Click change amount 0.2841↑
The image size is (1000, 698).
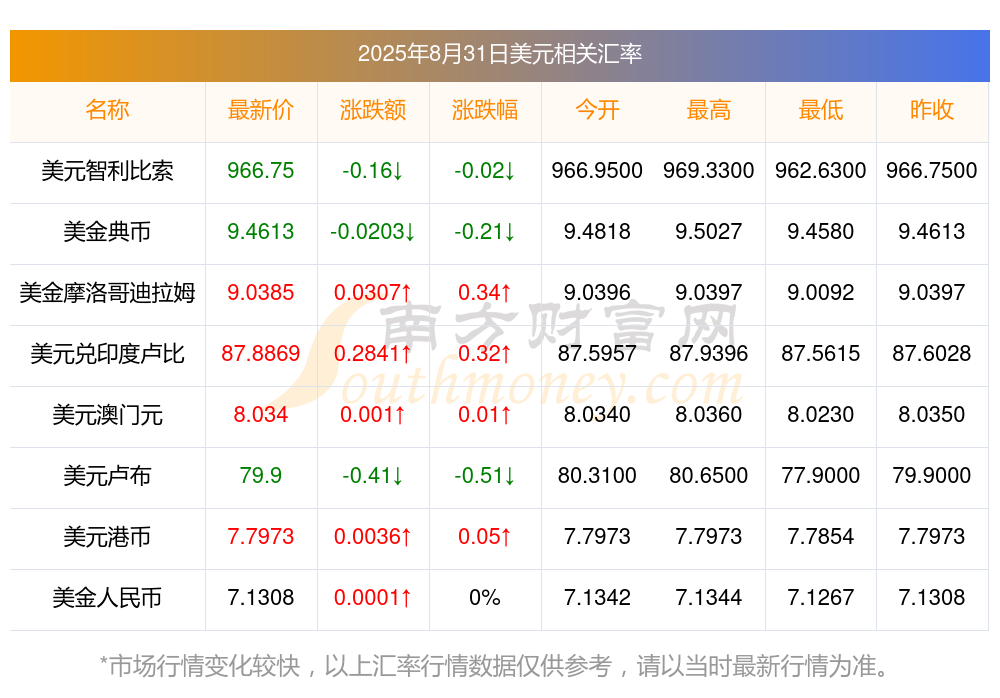[373, 353]
